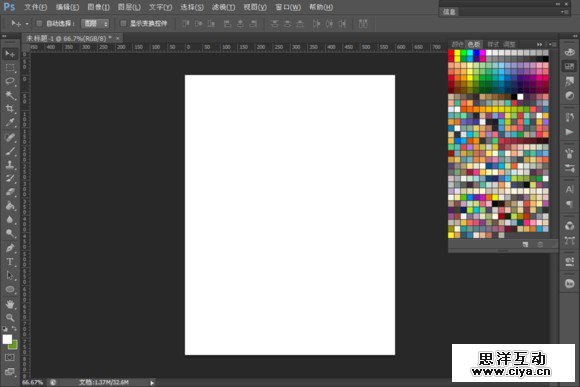Pick the magenta swatch in top row
The height and width of the screenshot is (387, 580).
point(482,53)
